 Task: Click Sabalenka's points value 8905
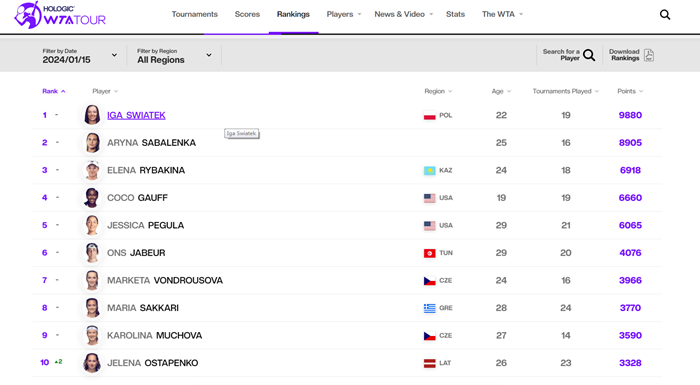630,143
